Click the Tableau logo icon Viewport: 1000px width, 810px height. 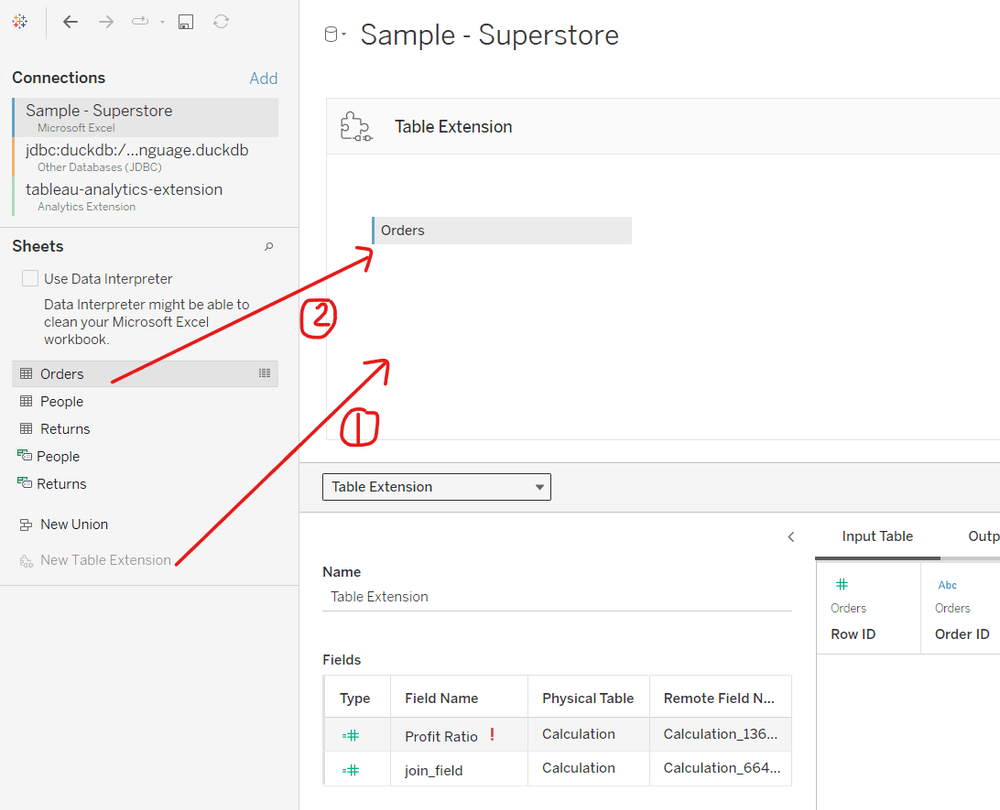20,22
